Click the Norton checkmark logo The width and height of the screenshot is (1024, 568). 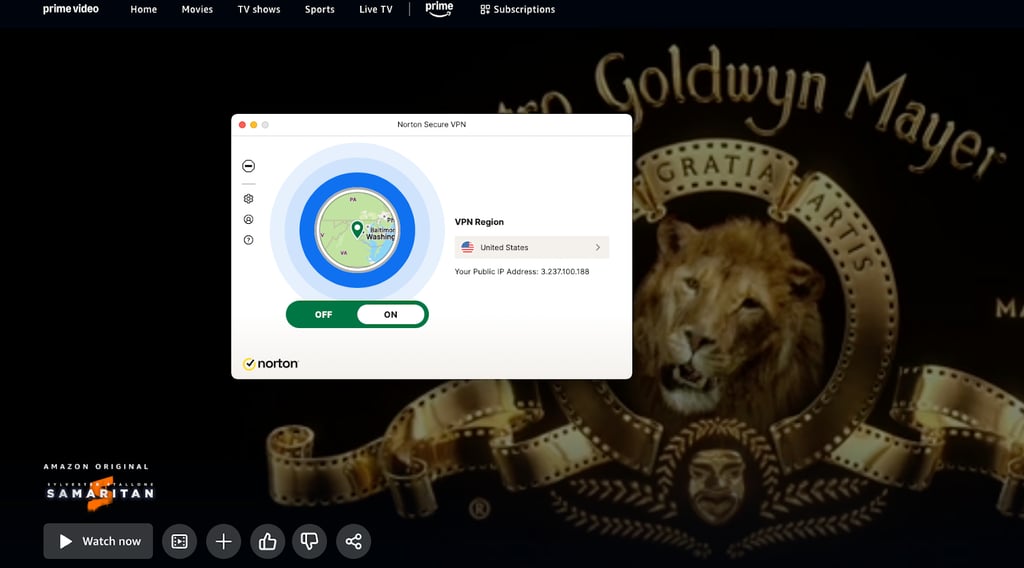270,364
